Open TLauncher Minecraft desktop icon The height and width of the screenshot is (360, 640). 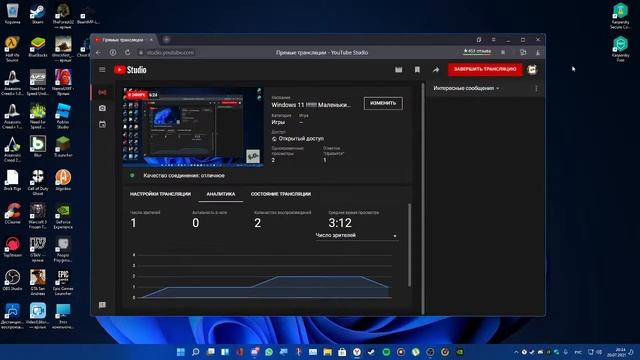[63, 147]
